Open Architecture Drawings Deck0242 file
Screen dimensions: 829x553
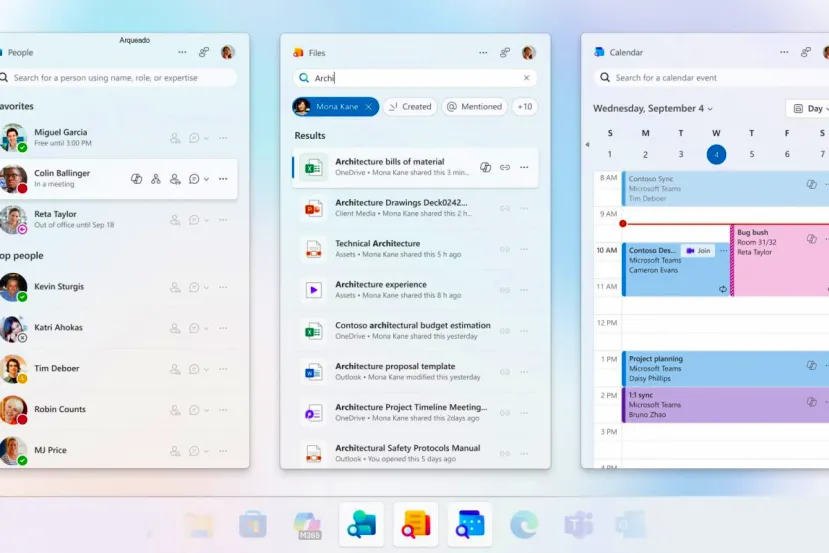coord(416,208)
